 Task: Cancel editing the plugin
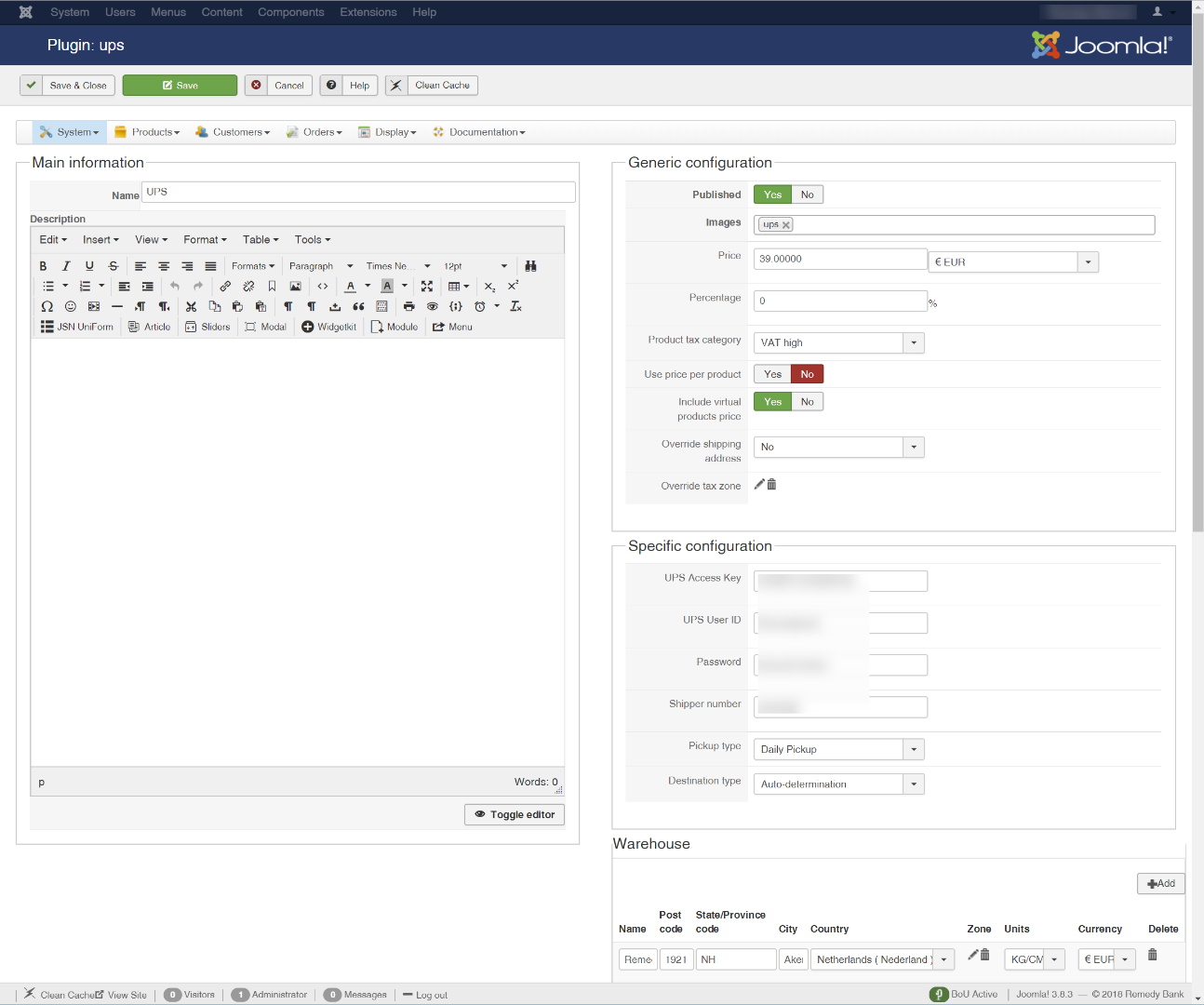[x=279, y=86]
